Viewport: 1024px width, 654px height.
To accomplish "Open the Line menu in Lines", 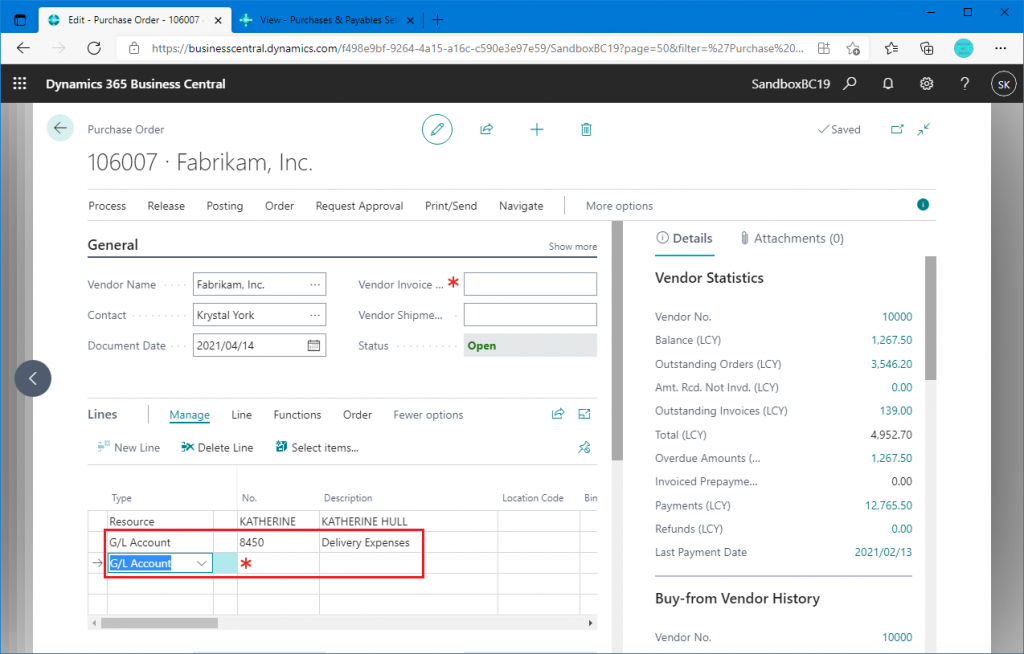I will [x=242, y=415].
